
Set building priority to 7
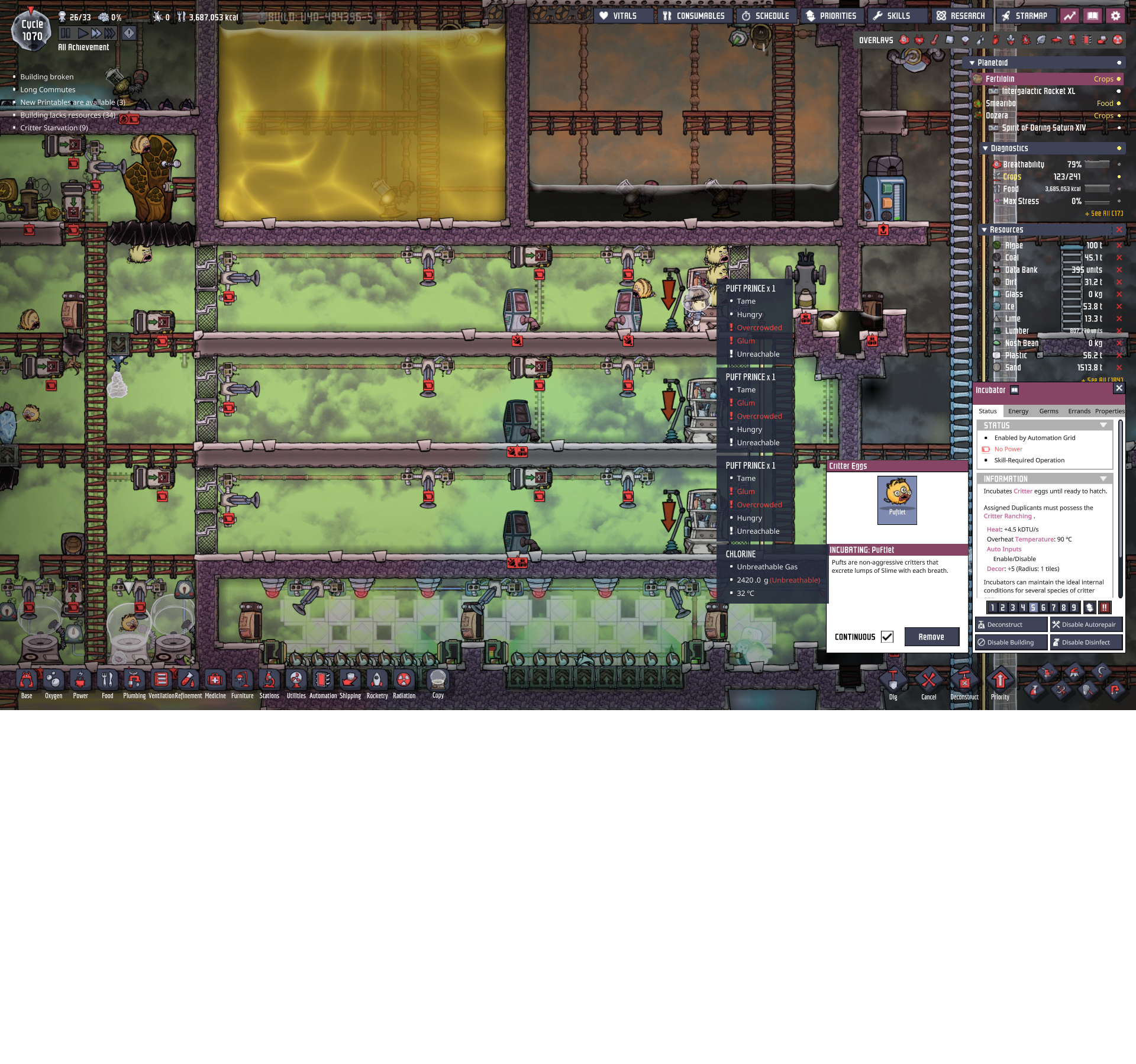(x=1053, y=608)
